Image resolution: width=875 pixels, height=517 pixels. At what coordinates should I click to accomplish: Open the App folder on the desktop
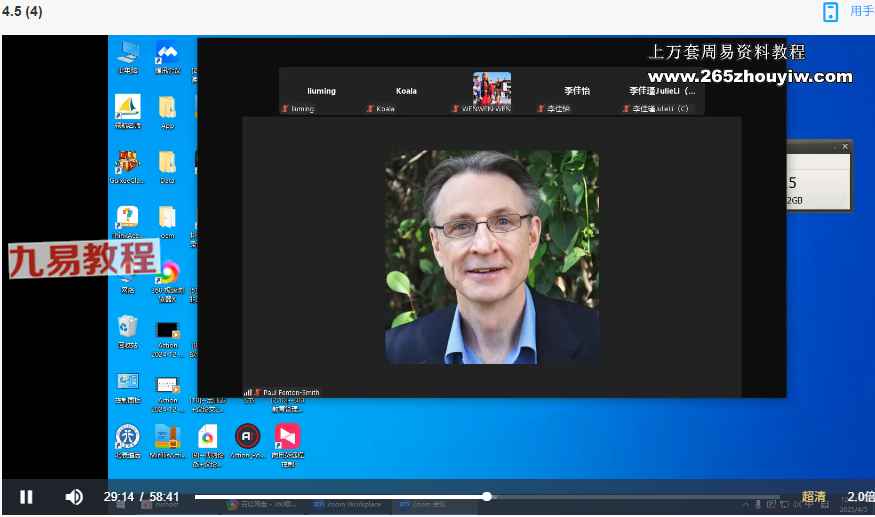pos(167,112)
